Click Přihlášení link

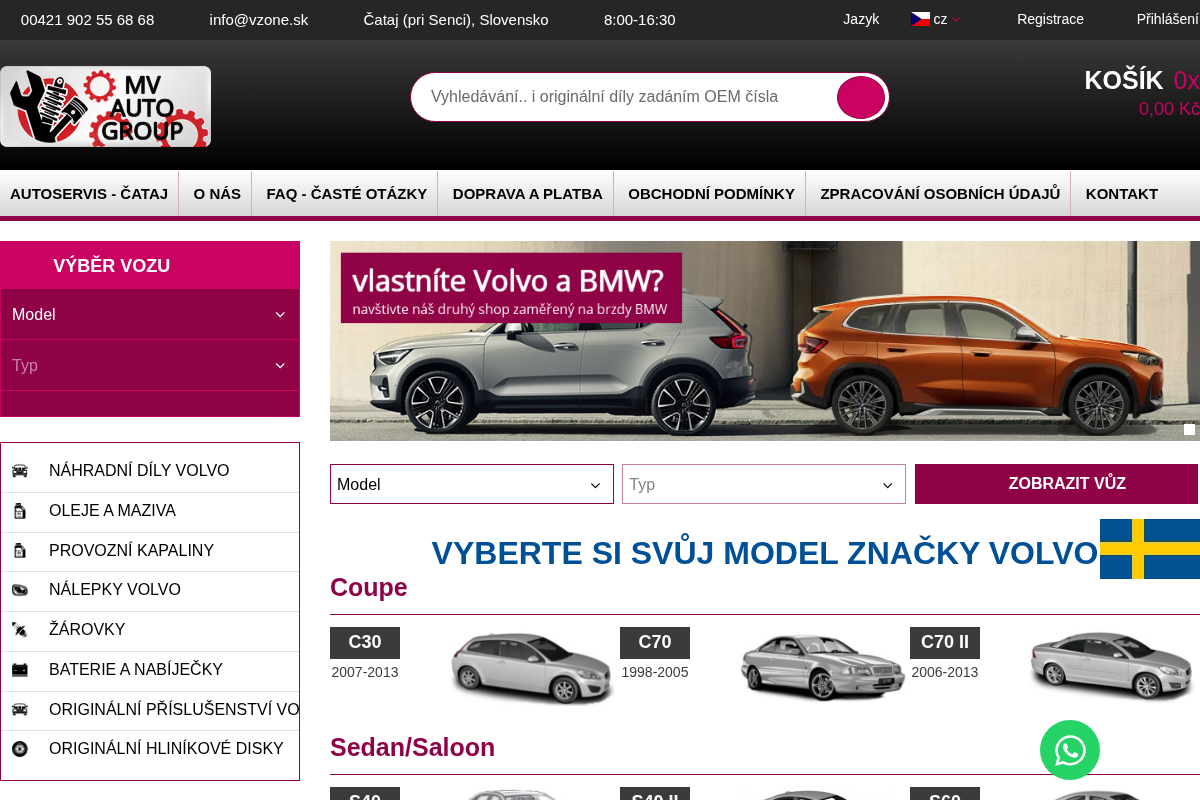click(x=1168, y=19)
